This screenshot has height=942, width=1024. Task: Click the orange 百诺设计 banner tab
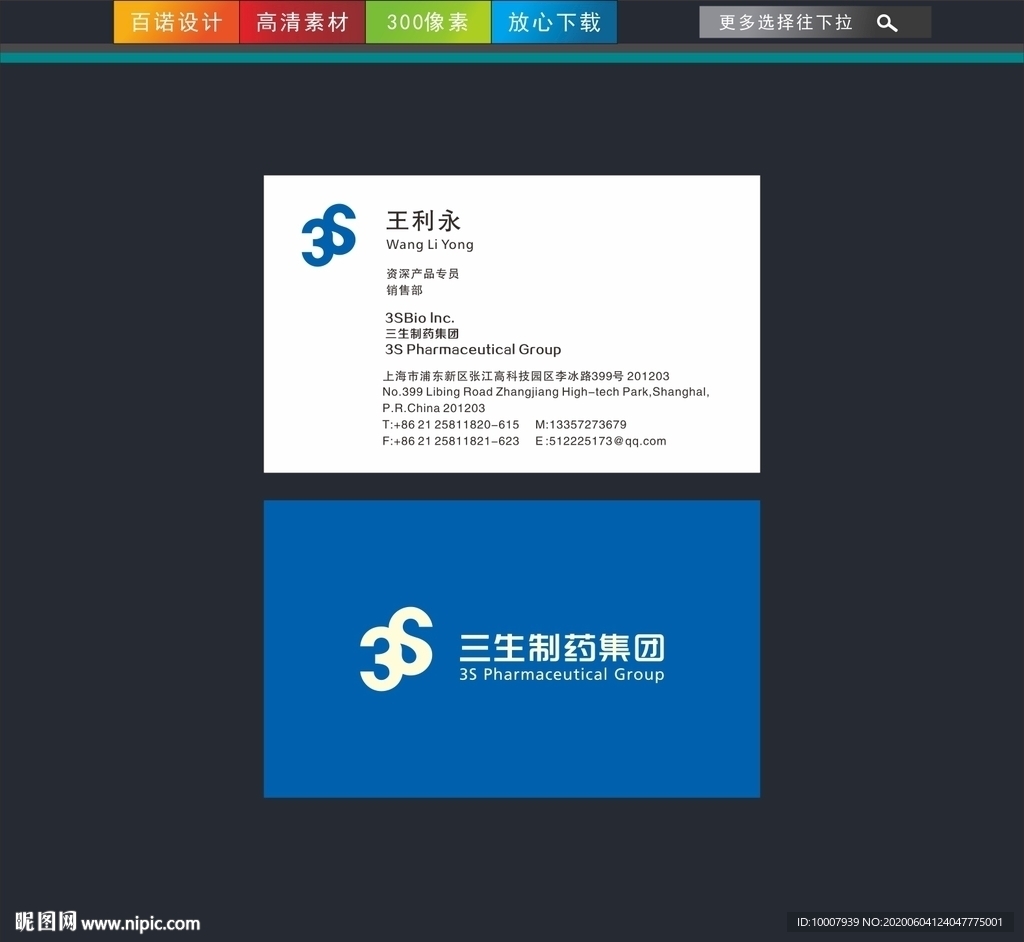[x=176, y=22]
